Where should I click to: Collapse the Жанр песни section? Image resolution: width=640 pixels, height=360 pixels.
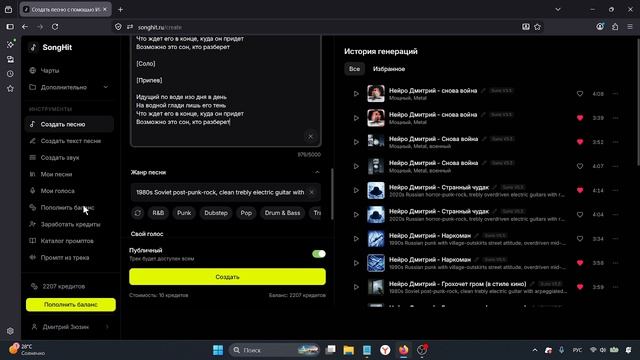317,172
